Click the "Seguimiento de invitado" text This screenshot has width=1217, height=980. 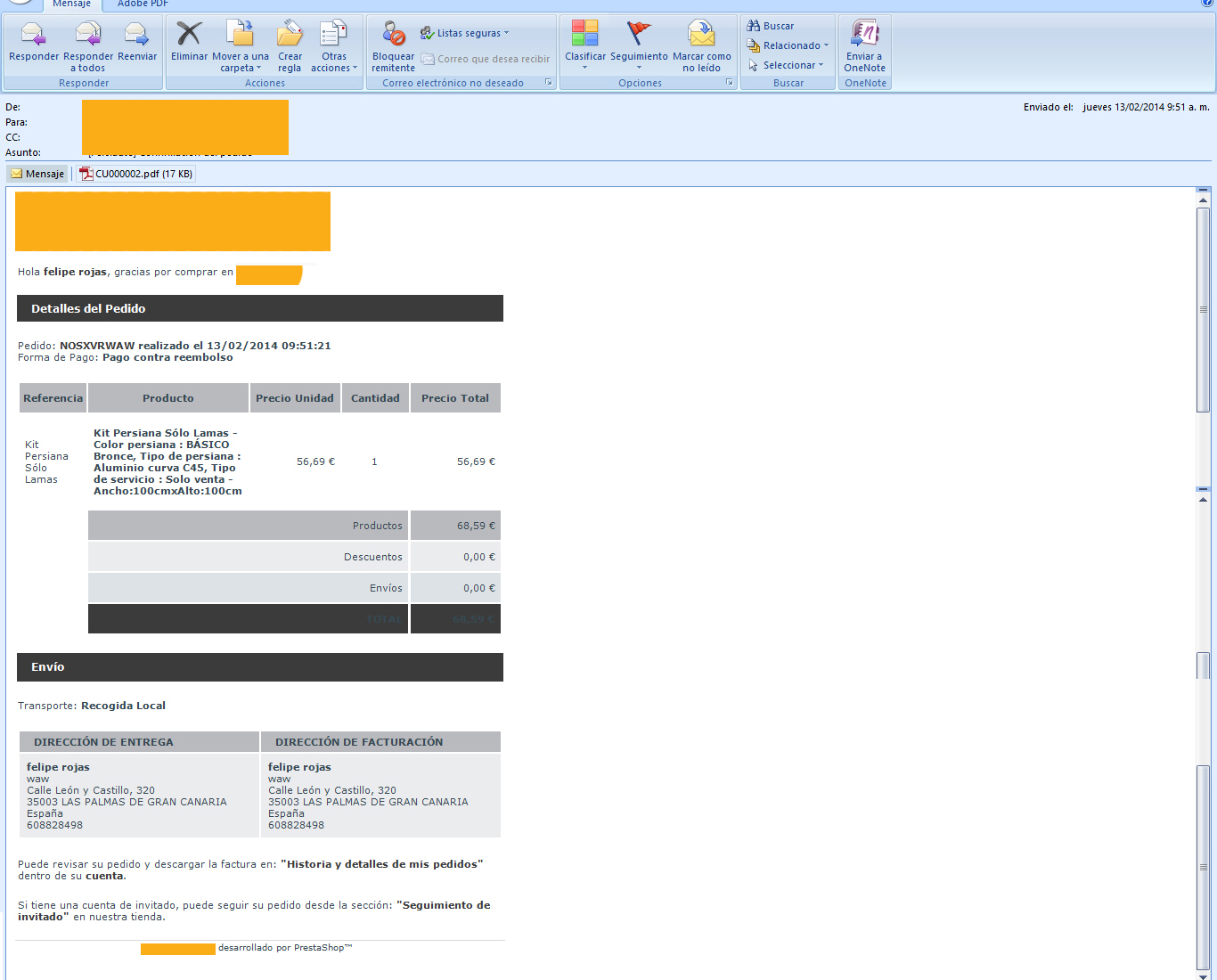tap(254, 911)
